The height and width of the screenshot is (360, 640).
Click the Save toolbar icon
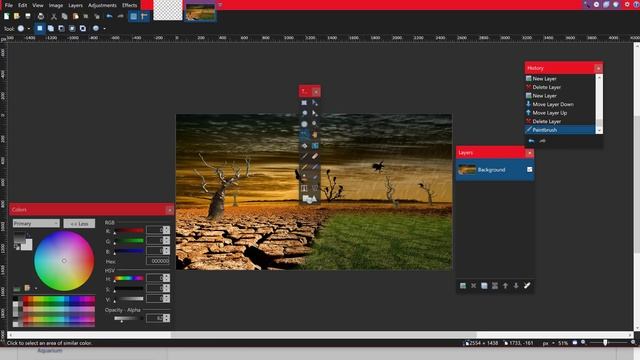click(x=27, y=16)
